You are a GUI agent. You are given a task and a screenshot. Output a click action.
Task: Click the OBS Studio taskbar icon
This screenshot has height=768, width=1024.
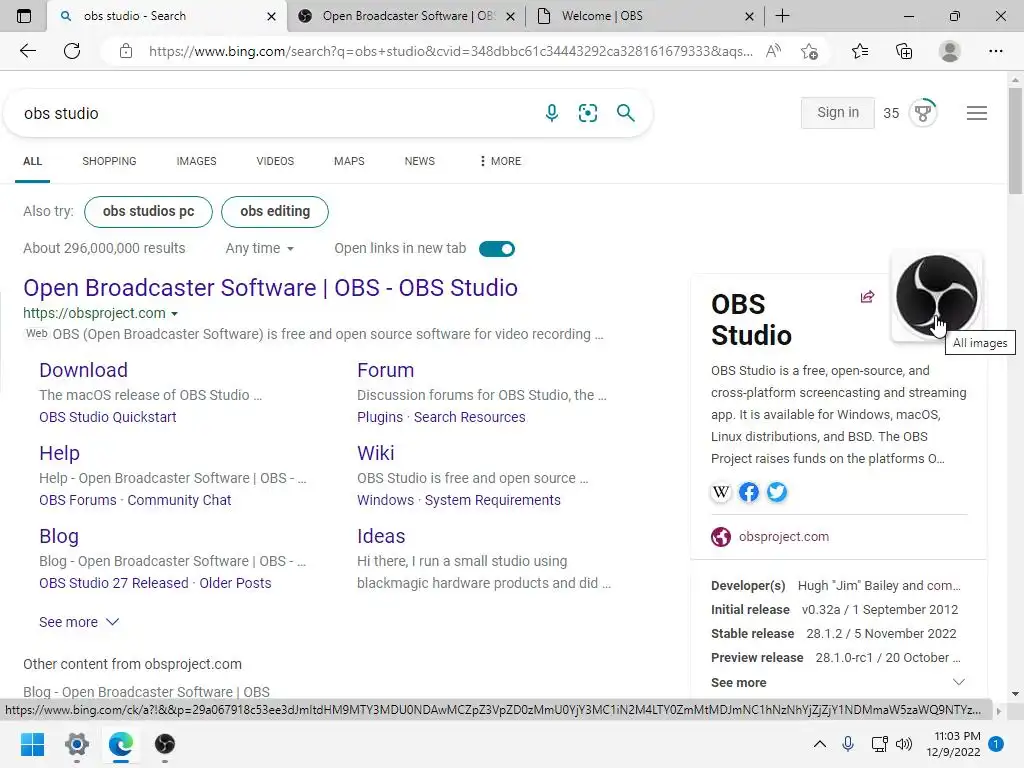[165, 744]
